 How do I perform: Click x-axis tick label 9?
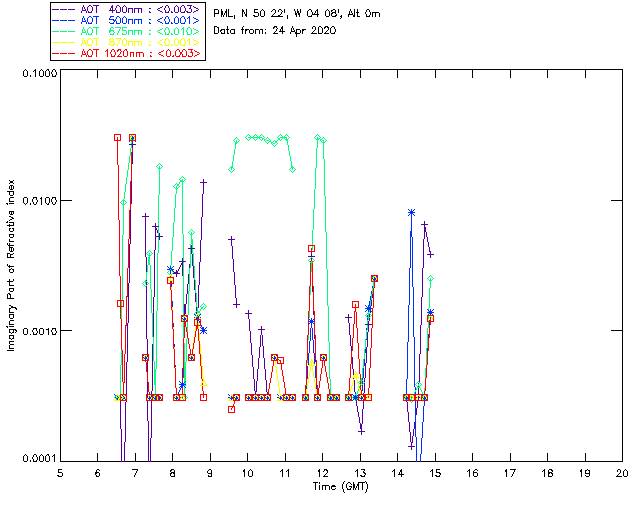pyautogui.click(x=210, y=473)
